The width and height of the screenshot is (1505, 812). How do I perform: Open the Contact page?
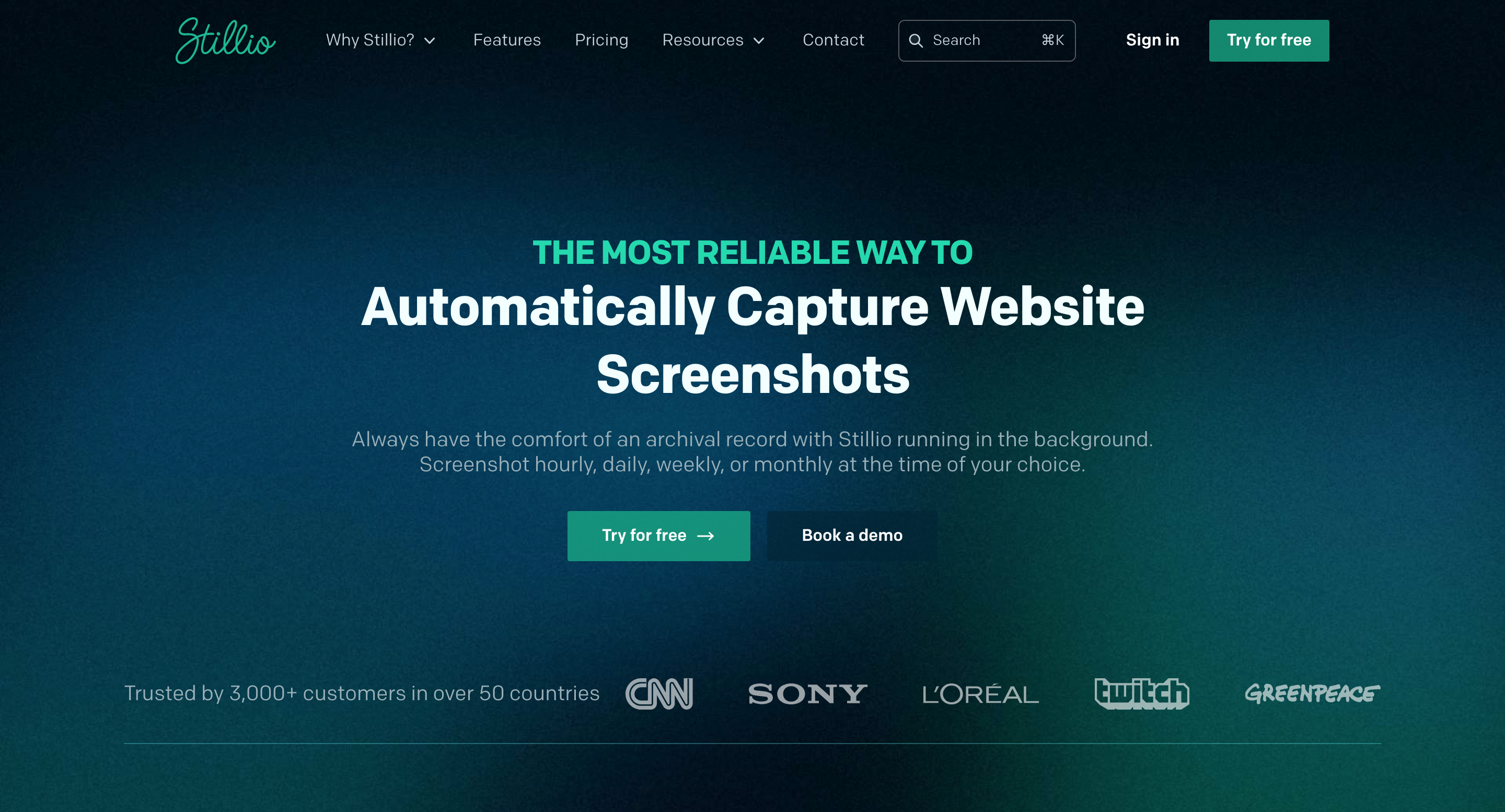[833, 40]
